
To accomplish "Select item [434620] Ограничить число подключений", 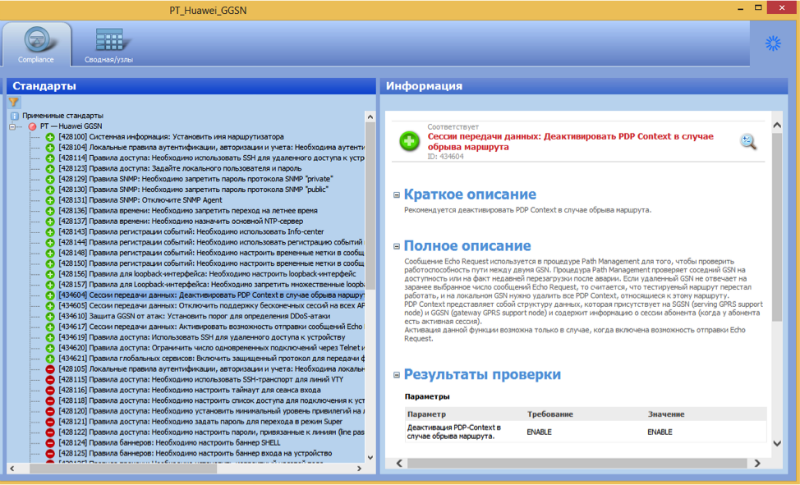I will coord(211,348).
